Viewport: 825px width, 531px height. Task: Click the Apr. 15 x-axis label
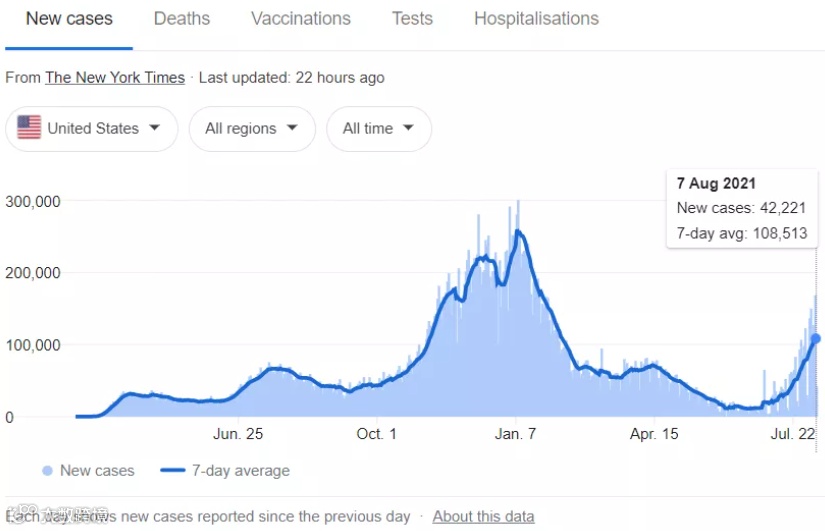[654, 433]
